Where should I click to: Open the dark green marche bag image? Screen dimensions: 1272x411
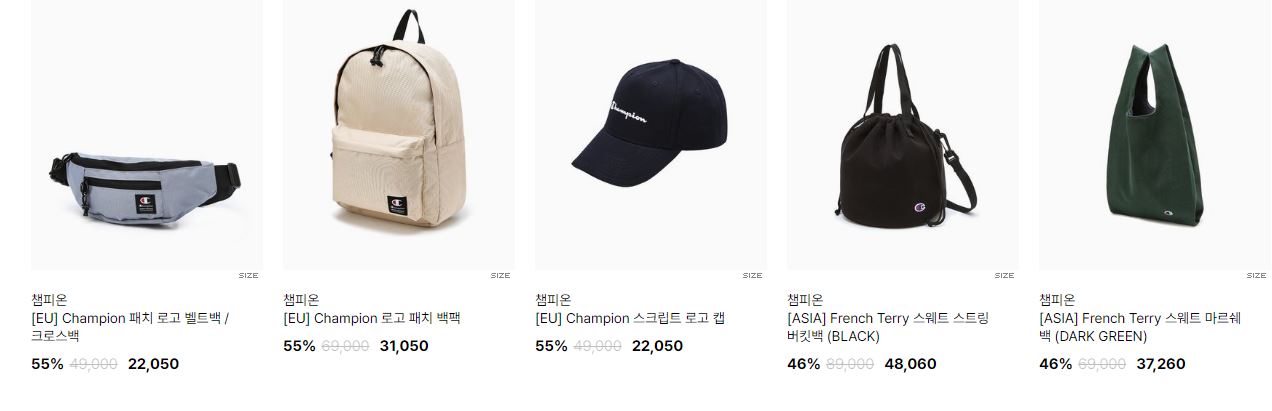(1155, 134)
